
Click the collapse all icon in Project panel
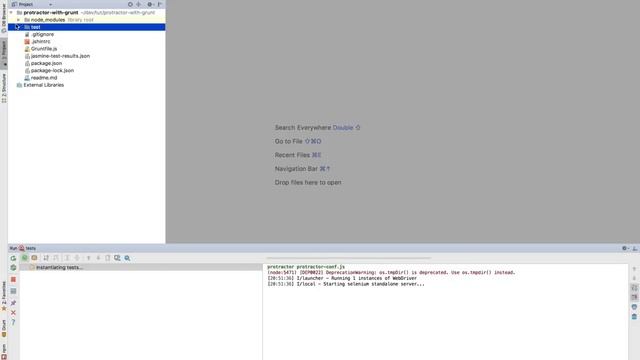tap(139, 4)
